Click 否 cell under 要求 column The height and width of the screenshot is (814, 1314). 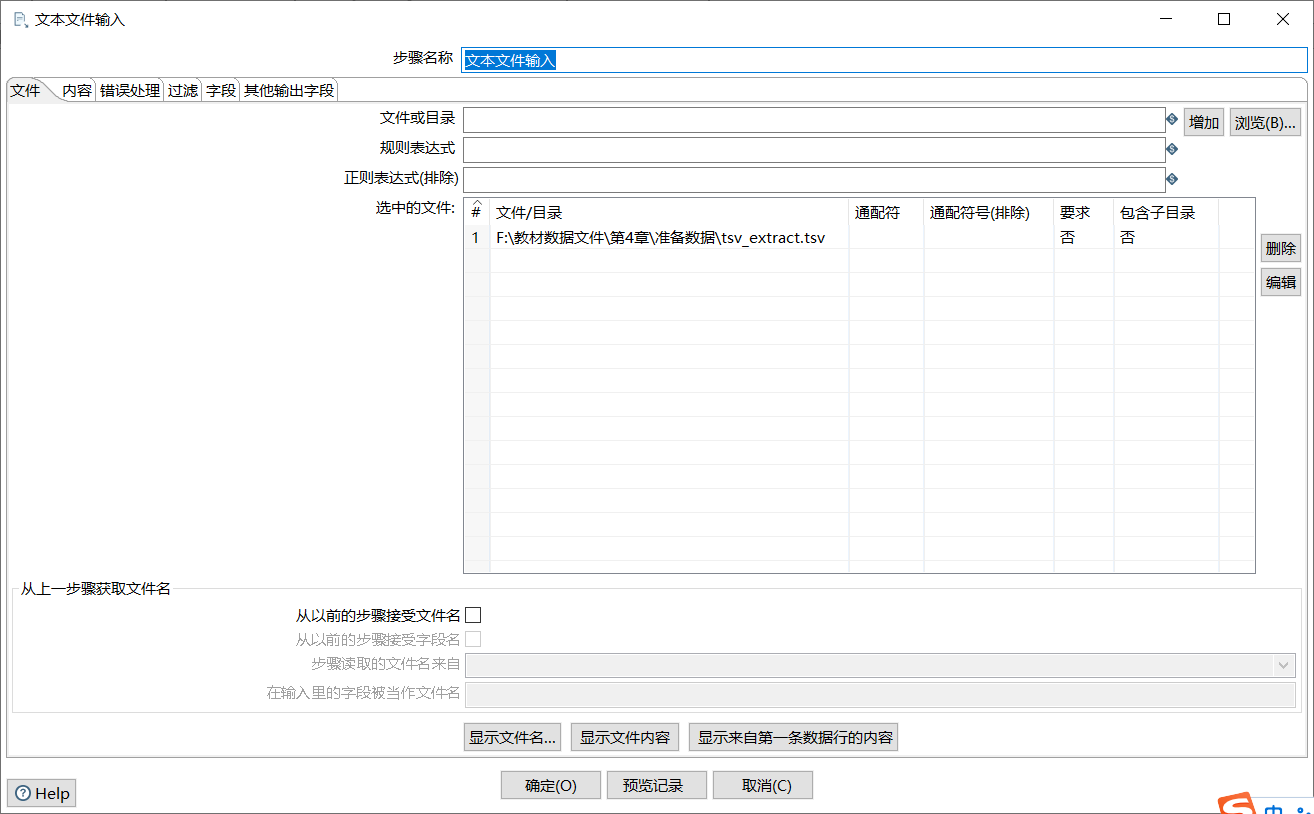click(1084, 238)
